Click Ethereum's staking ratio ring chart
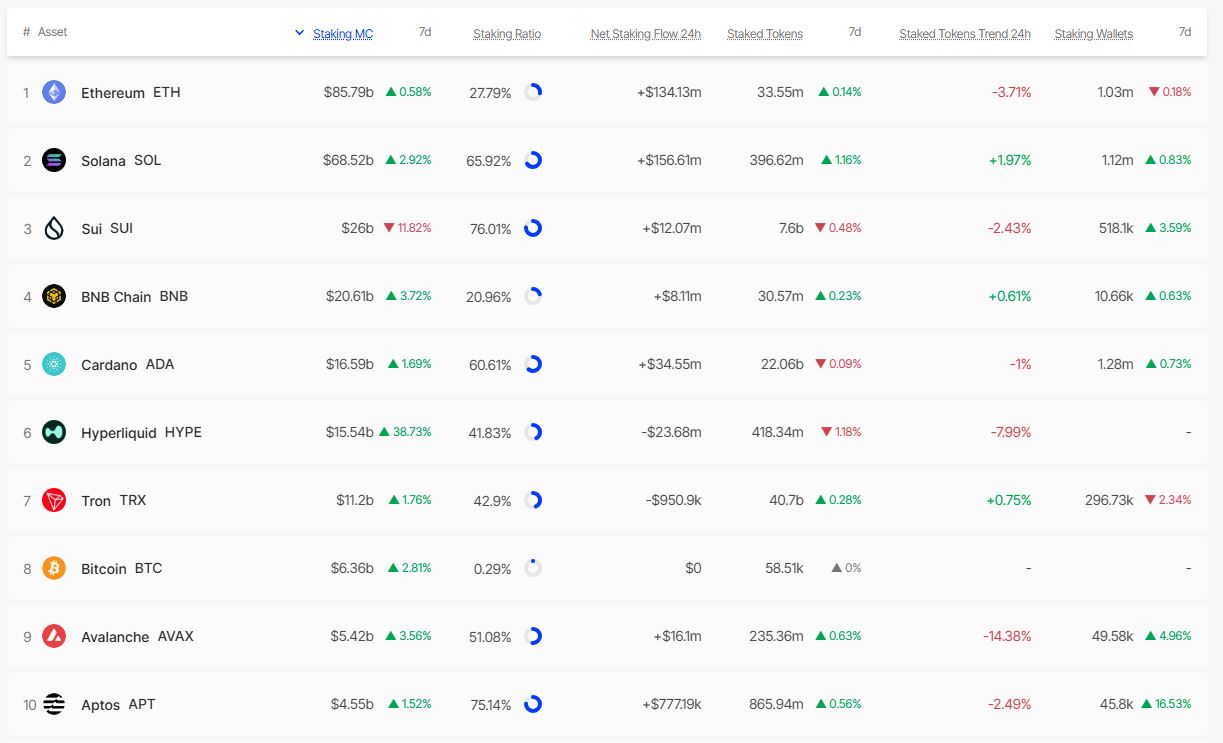The height and width of the screenshot is (743, 1223). (533, 92)
